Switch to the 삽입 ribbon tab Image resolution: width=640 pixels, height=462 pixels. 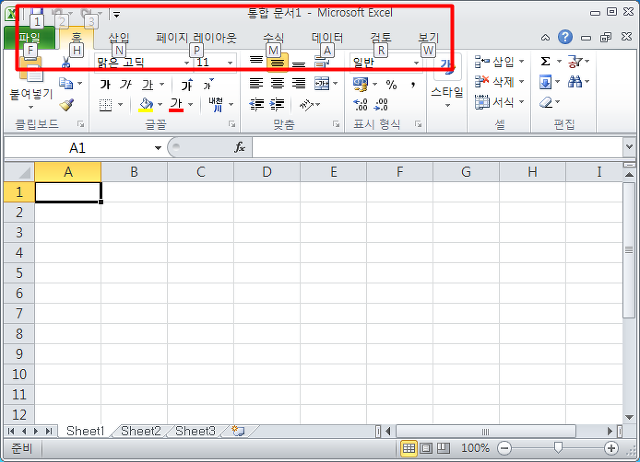pos(119,38)
